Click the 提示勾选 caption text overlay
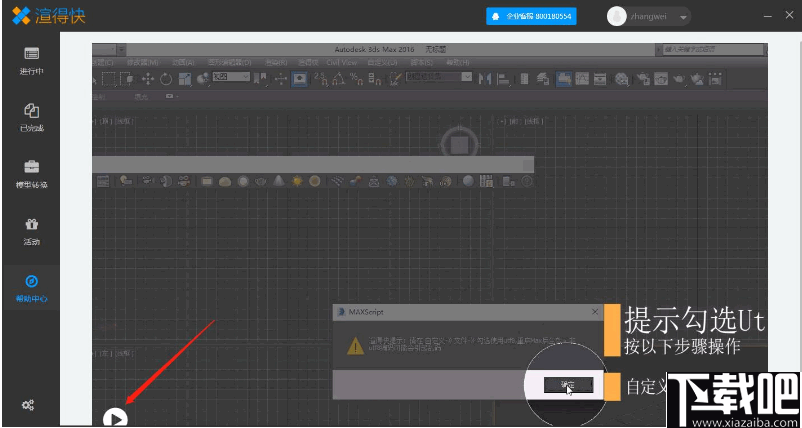The height and width of the screenshot is (428, 802). [x=694, y=322]
